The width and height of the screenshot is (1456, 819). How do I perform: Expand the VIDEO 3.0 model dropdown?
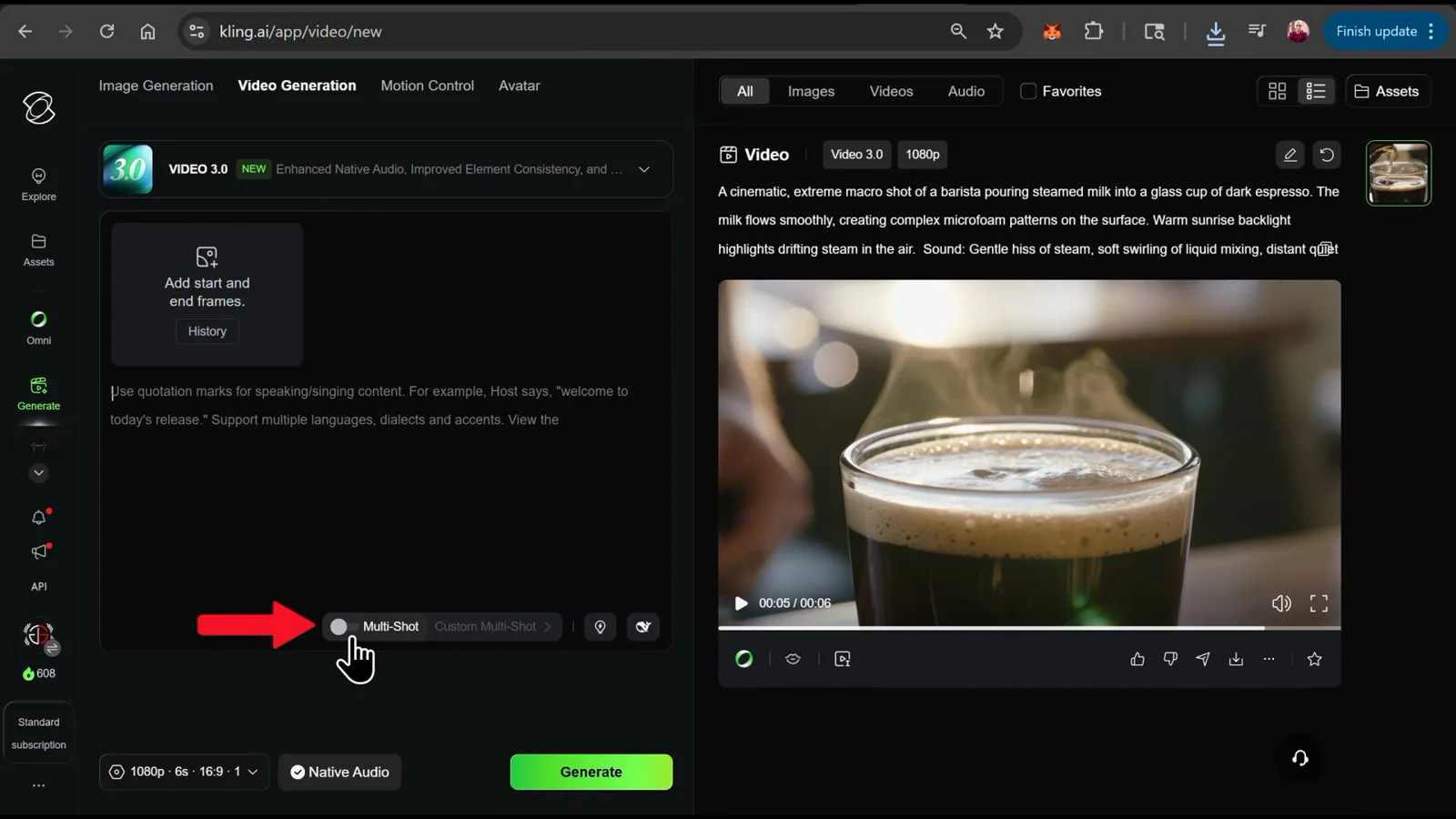[x=644, y=169]
